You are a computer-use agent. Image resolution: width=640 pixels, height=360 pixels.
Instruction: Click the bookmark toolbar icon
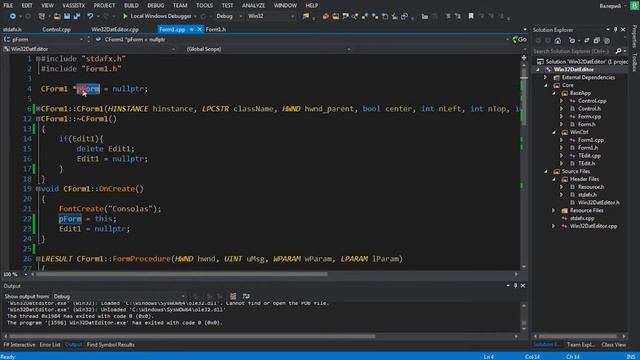click(x=471, y=16)
